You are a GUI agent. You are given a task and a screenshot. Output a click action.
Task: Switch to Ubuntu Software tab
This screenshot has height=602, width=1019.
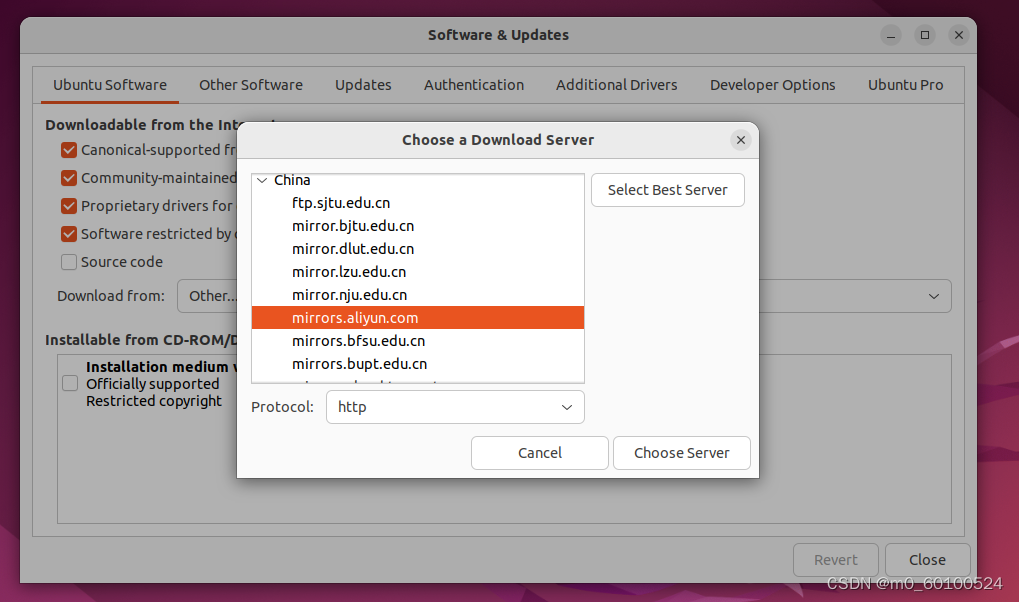click(110, 85)
